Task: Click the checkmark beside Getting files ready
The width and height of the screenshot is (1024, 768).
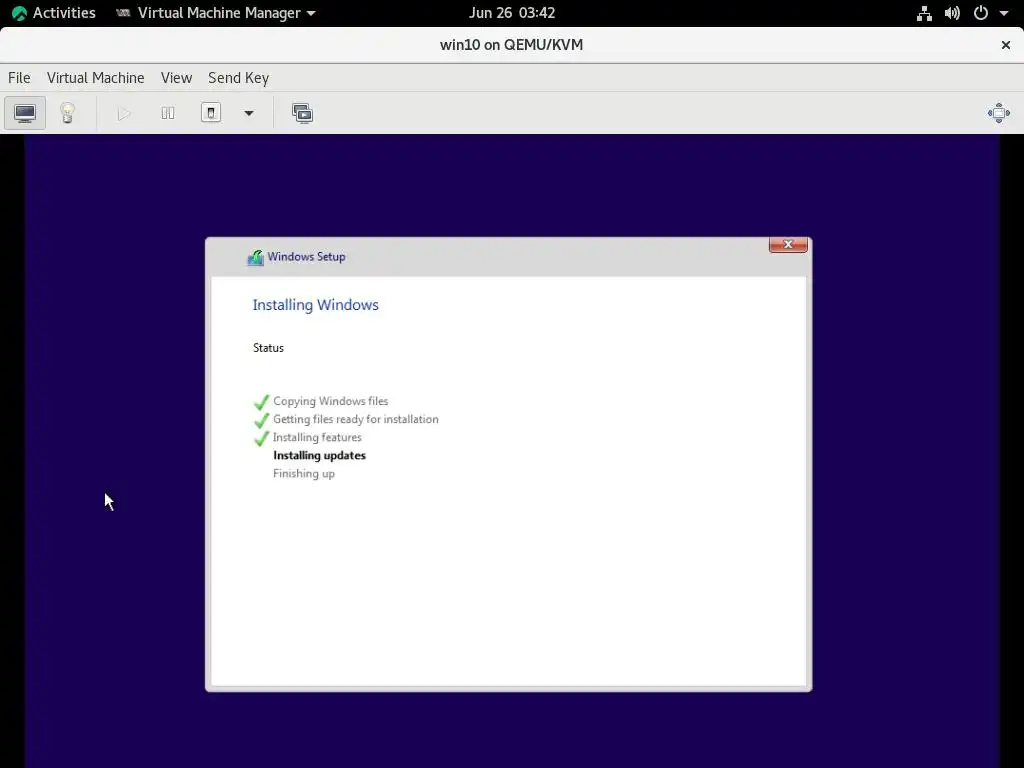Action: [261, 420]
